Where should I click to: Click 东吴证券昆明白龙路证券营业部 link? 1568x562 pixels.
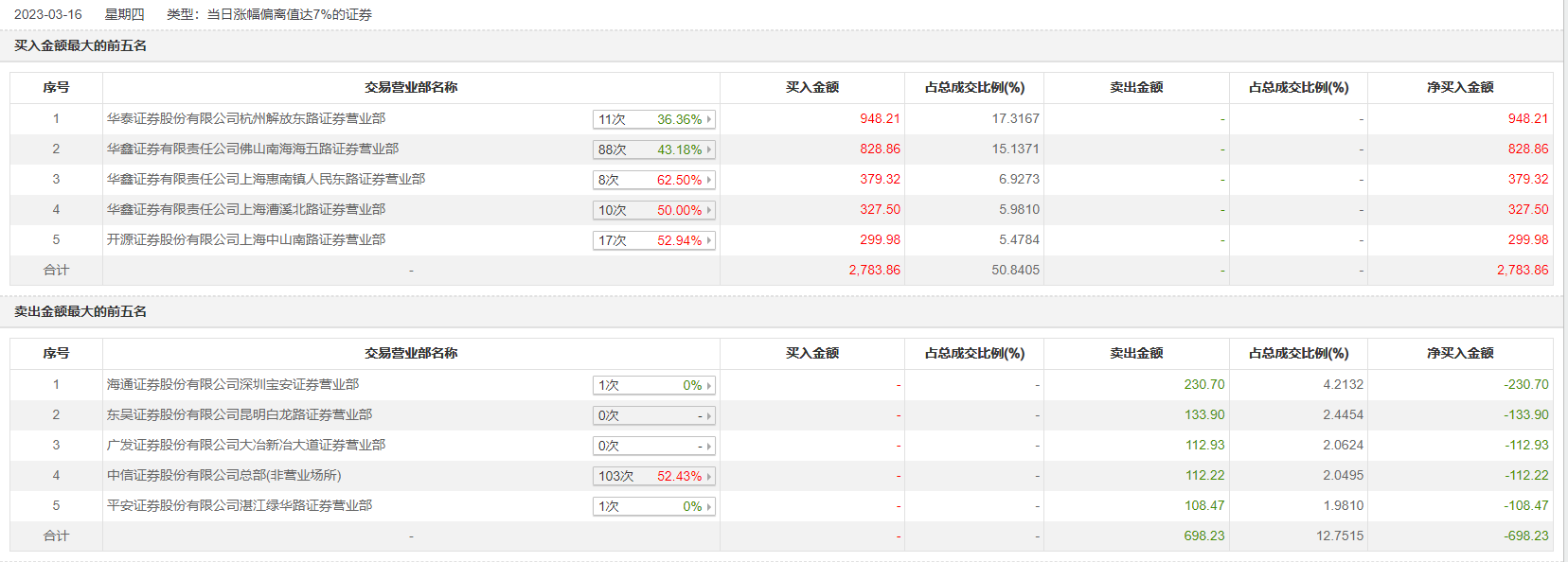click(240, 415)
